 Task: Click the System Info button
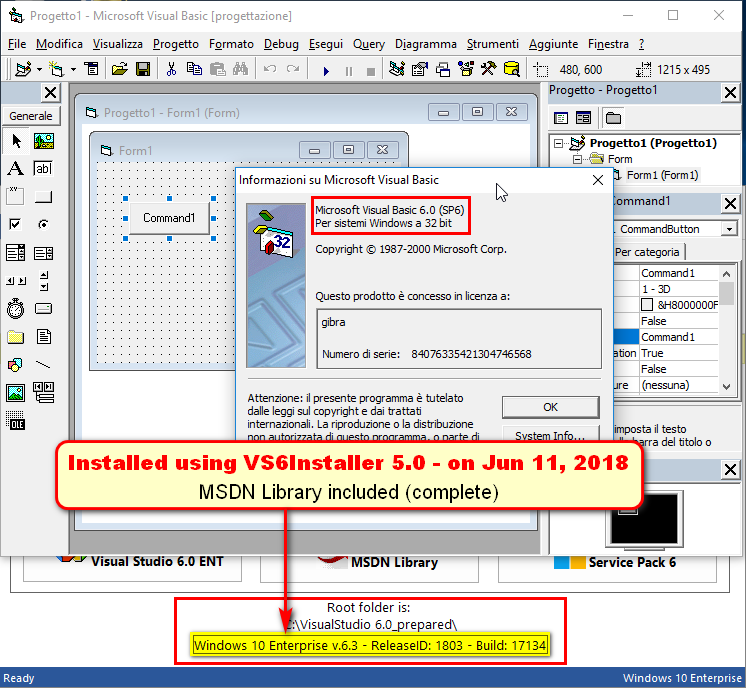550,434
